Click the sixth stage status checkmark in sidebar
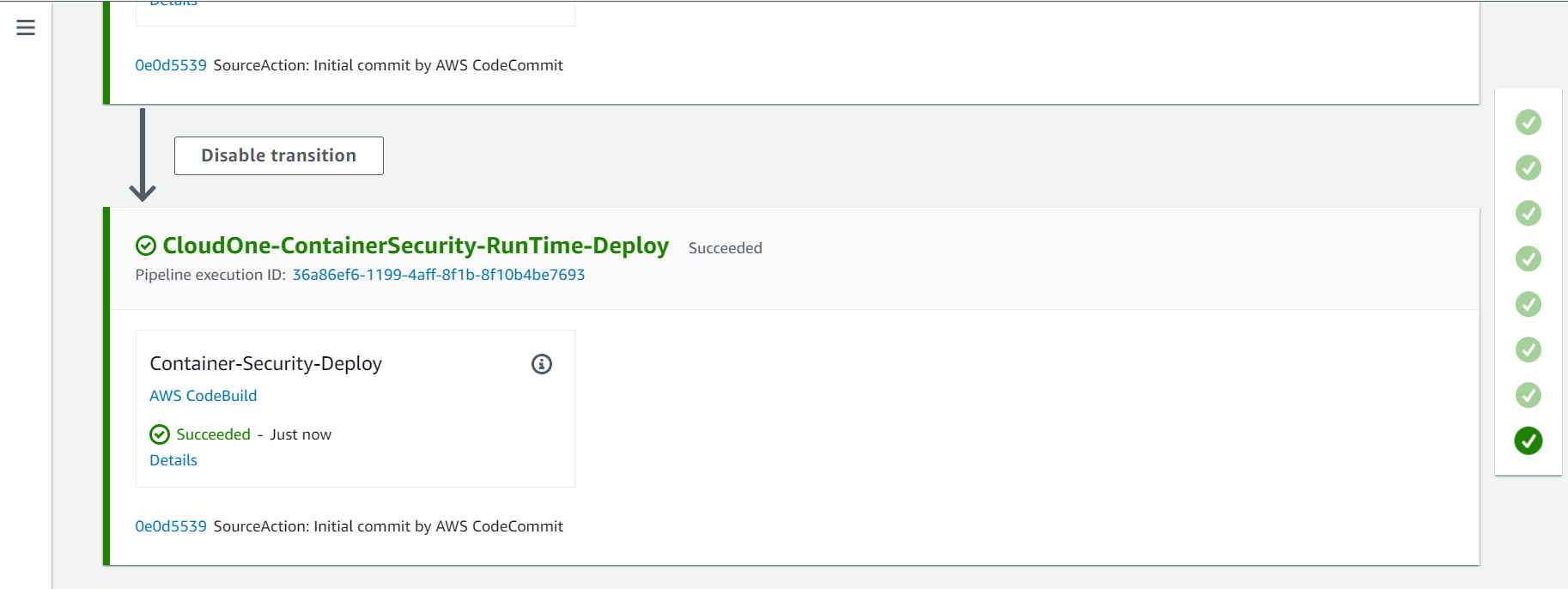Viewport: 1568px width, 589px height. pyautogui.click(x=1528, y=349)
